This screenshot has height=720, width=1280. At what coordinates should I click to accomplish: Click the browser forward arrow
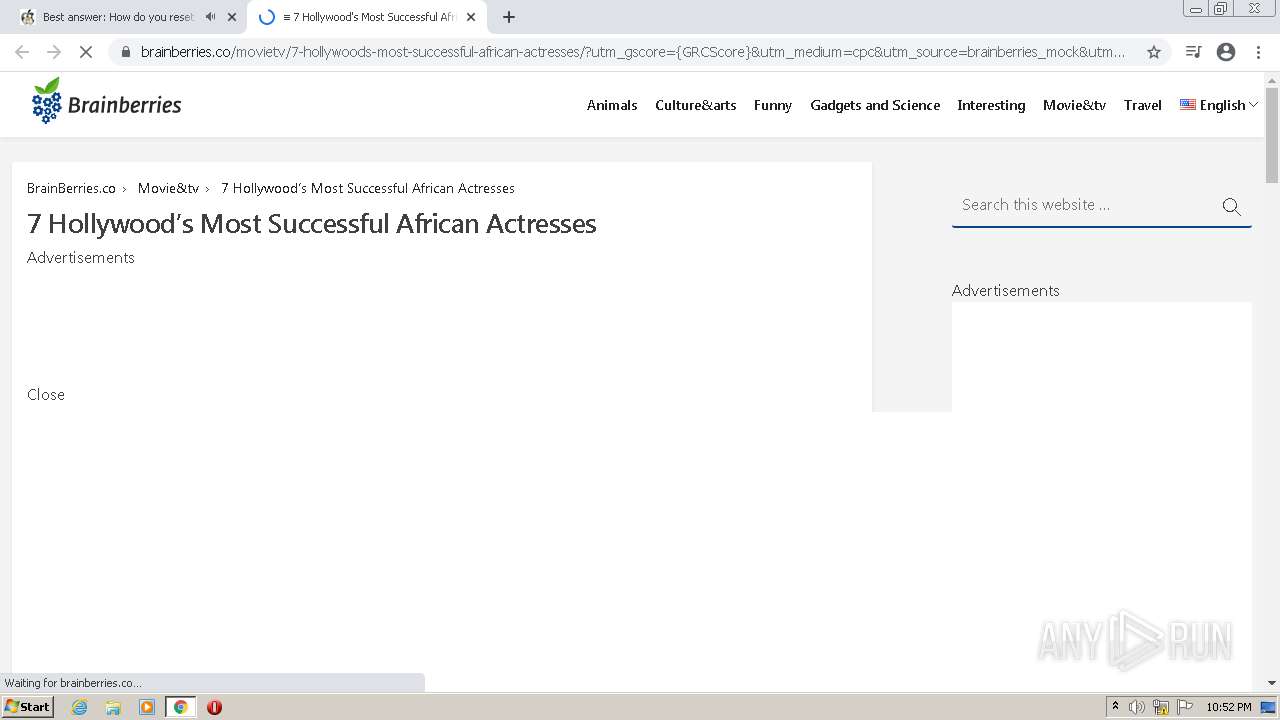click(x=54, y=52)
